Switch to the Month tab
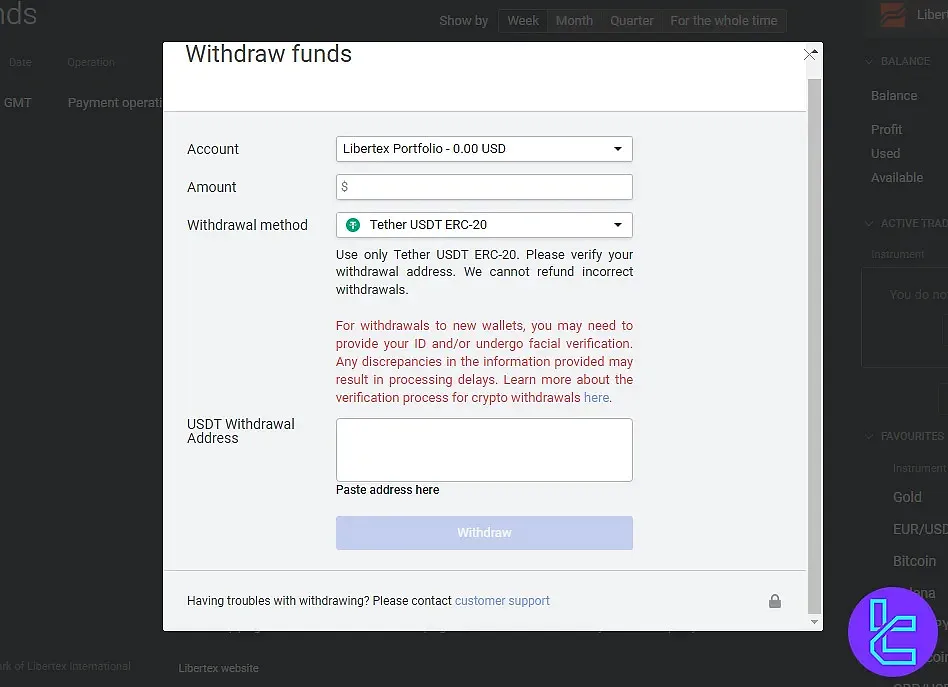948x687 pixels. (574, 20)
